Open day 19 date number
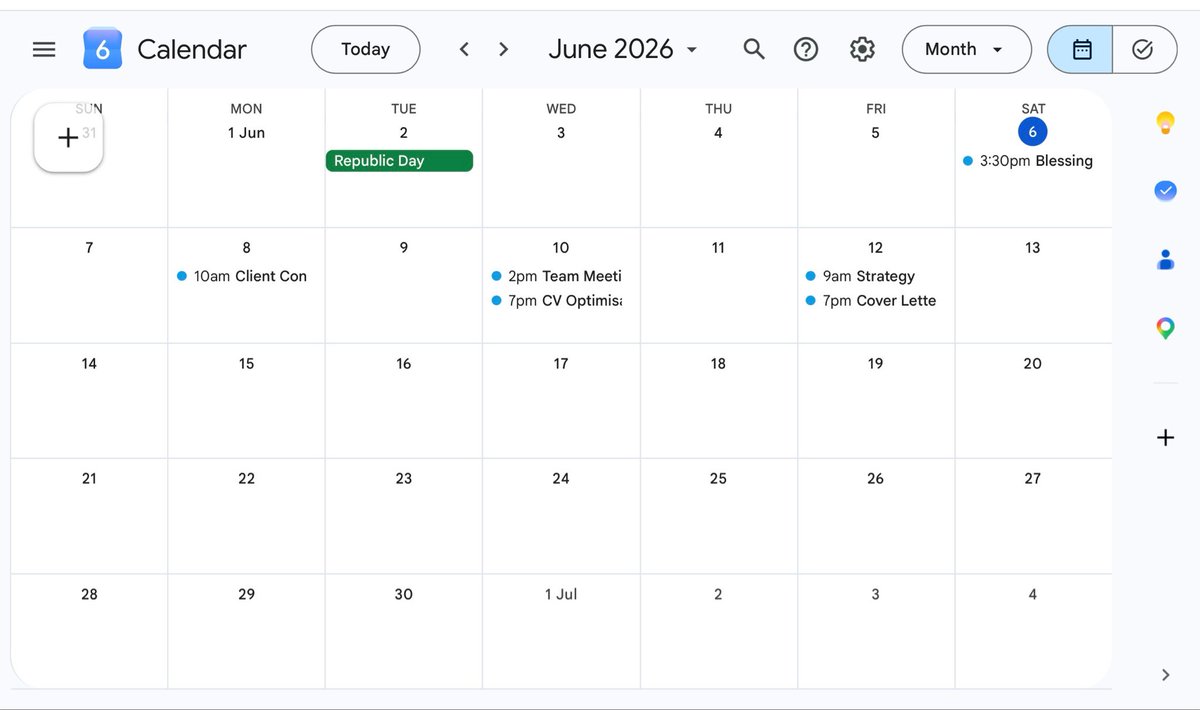Screen dimensions: 1200x710 (x=875, y=364)
